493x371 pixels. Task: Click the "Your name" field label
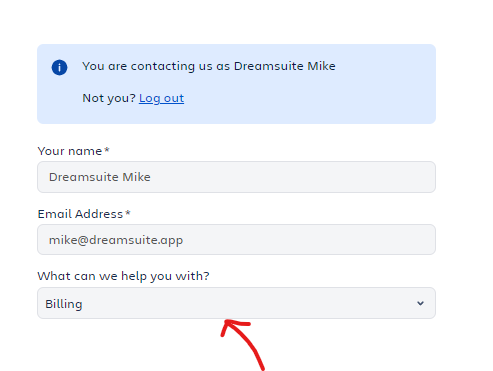70,151
